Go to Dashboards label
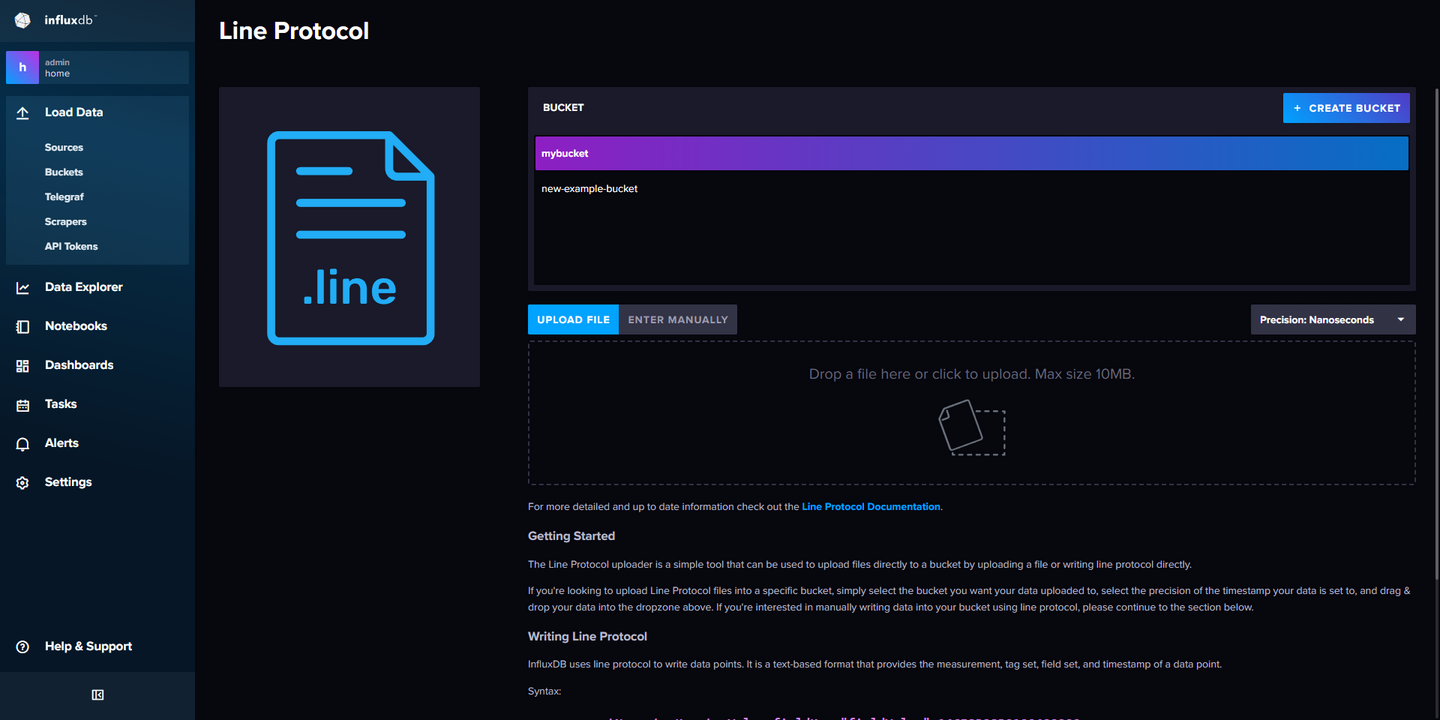 pos(79,365)
